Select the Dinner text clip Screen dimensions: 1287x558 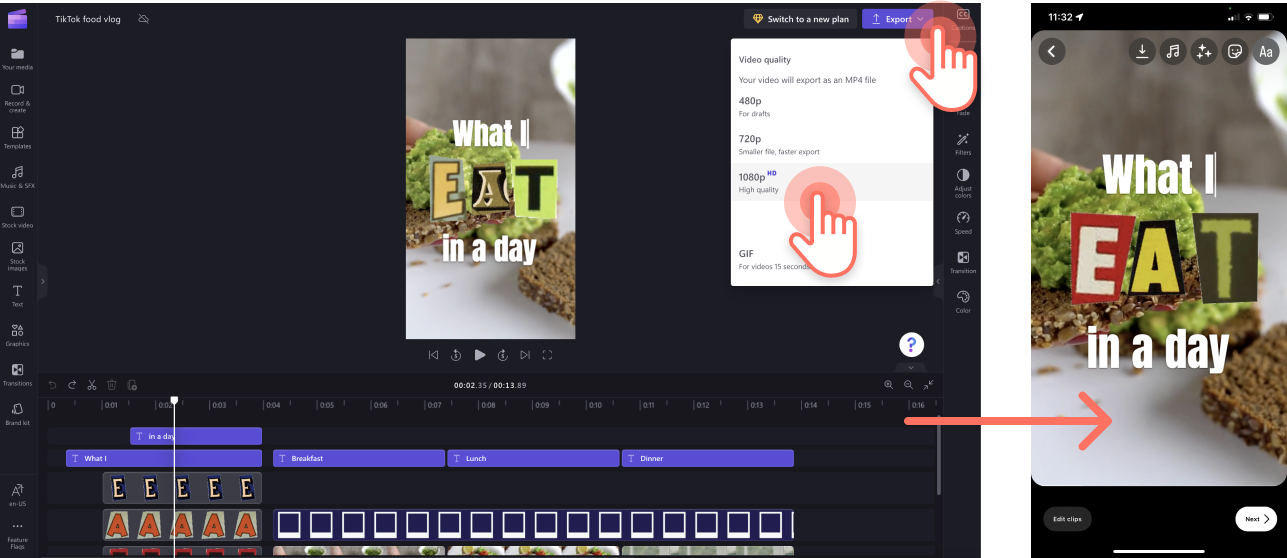tap(708, 458)
